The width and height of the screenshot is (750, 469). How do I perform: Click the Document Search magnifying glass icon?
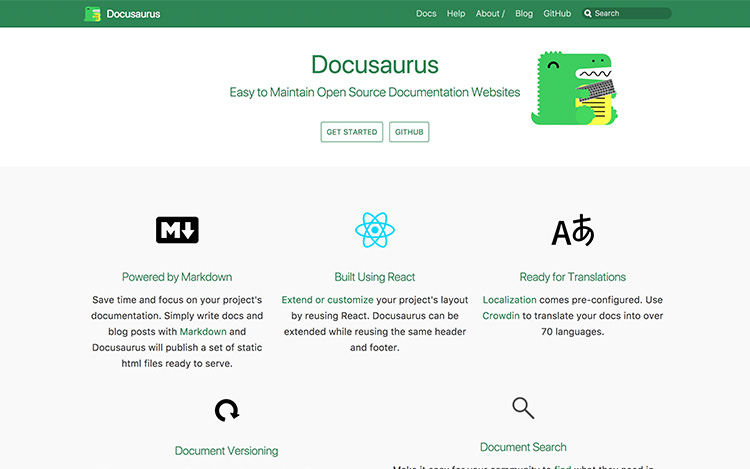523,408
